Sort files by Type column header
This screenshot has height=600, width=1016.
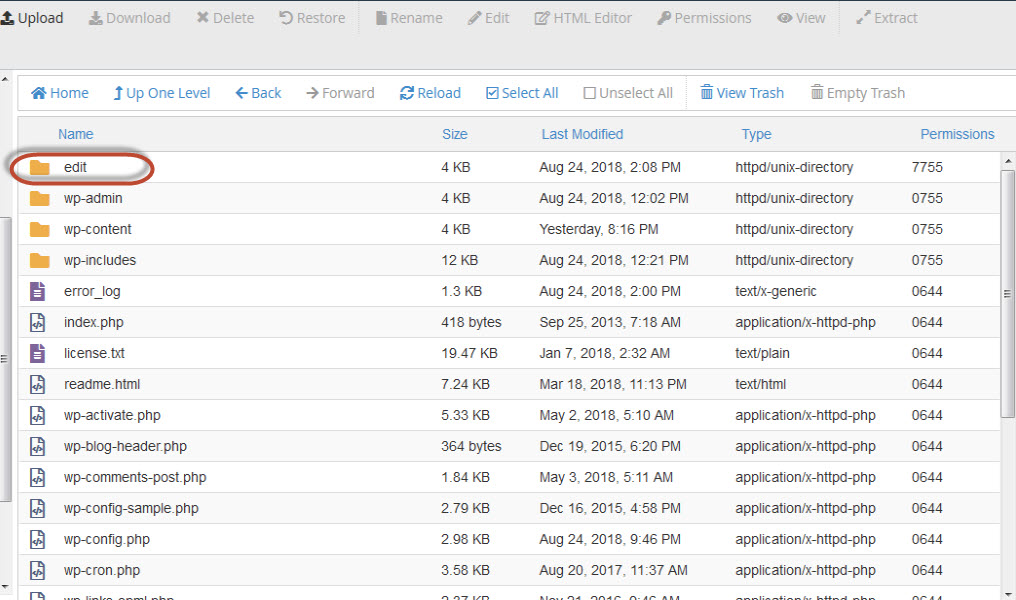click(756, 134)
